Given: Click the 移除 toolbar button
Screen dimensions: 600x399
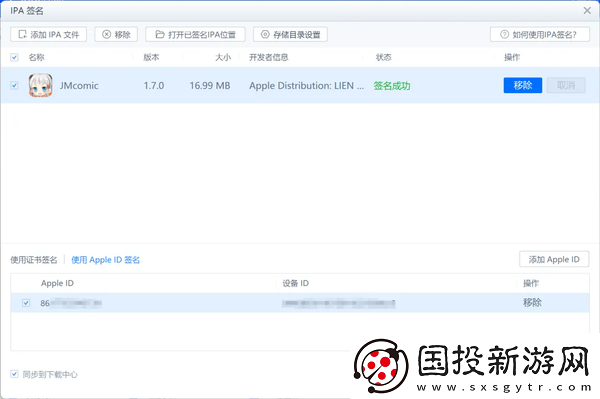Looking at the screenshot, I should click(x=116, y=34).
